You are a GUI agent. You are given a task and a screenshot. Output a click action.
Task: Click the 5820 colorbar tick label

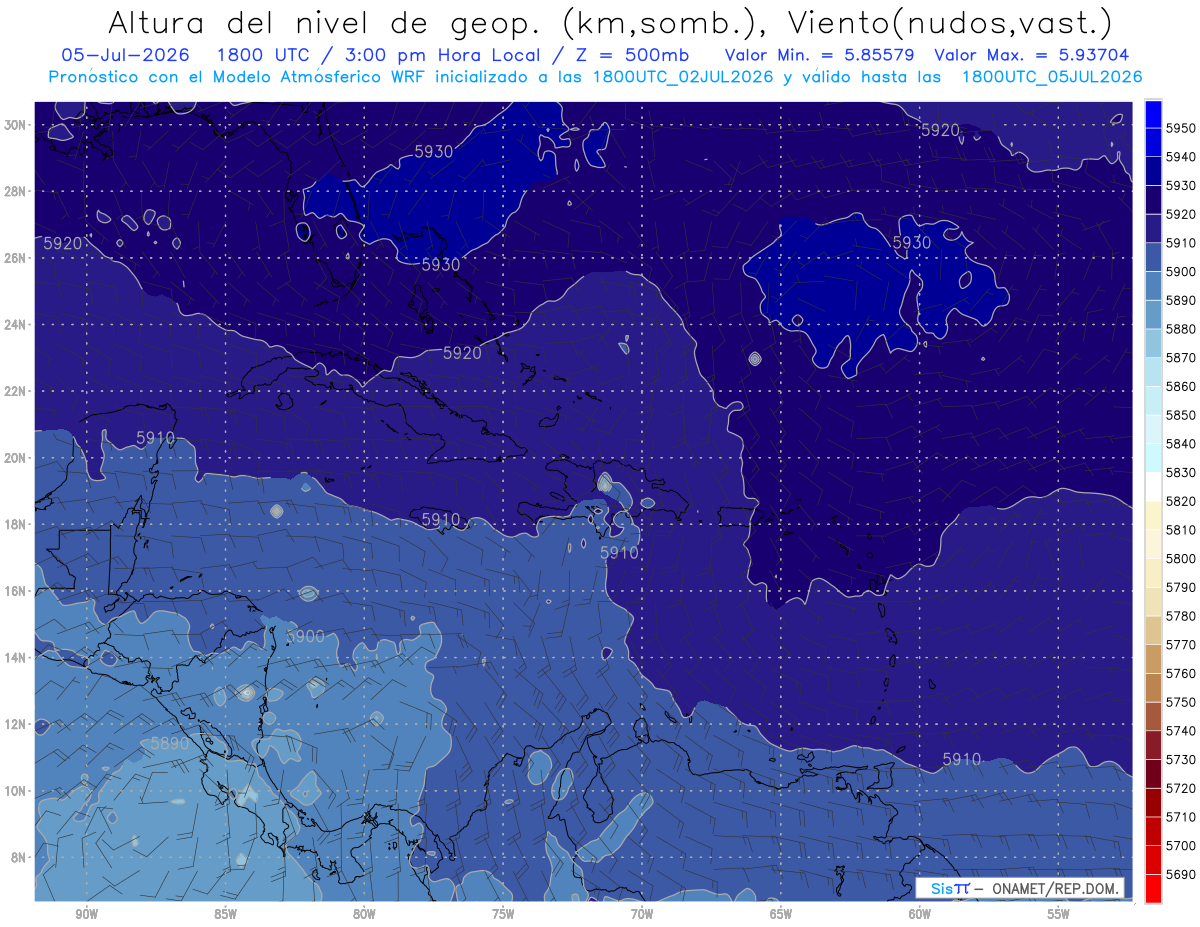(1180, 501)
